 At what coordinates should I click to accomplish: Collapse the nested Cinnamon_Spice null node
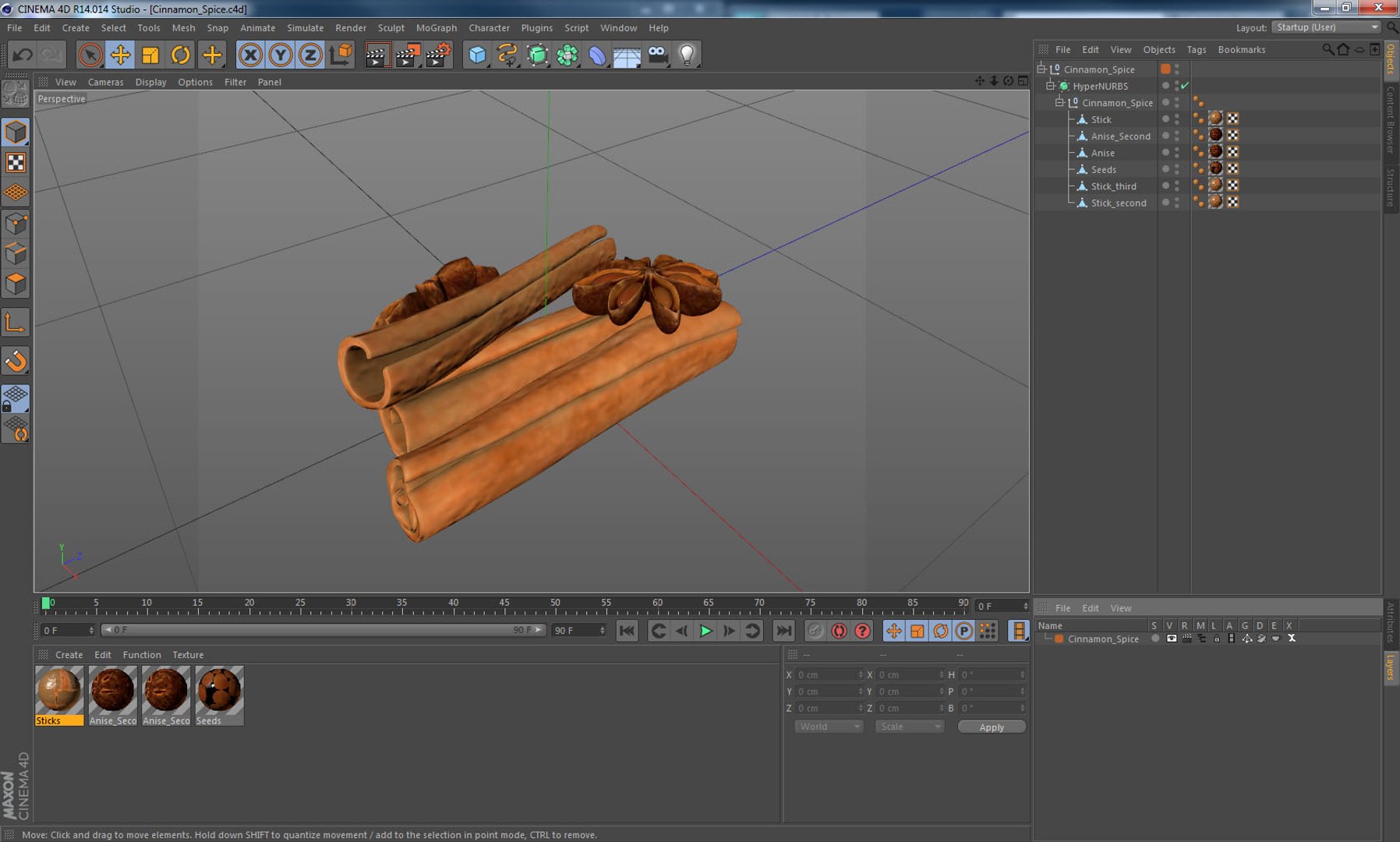coord(1059,102)
